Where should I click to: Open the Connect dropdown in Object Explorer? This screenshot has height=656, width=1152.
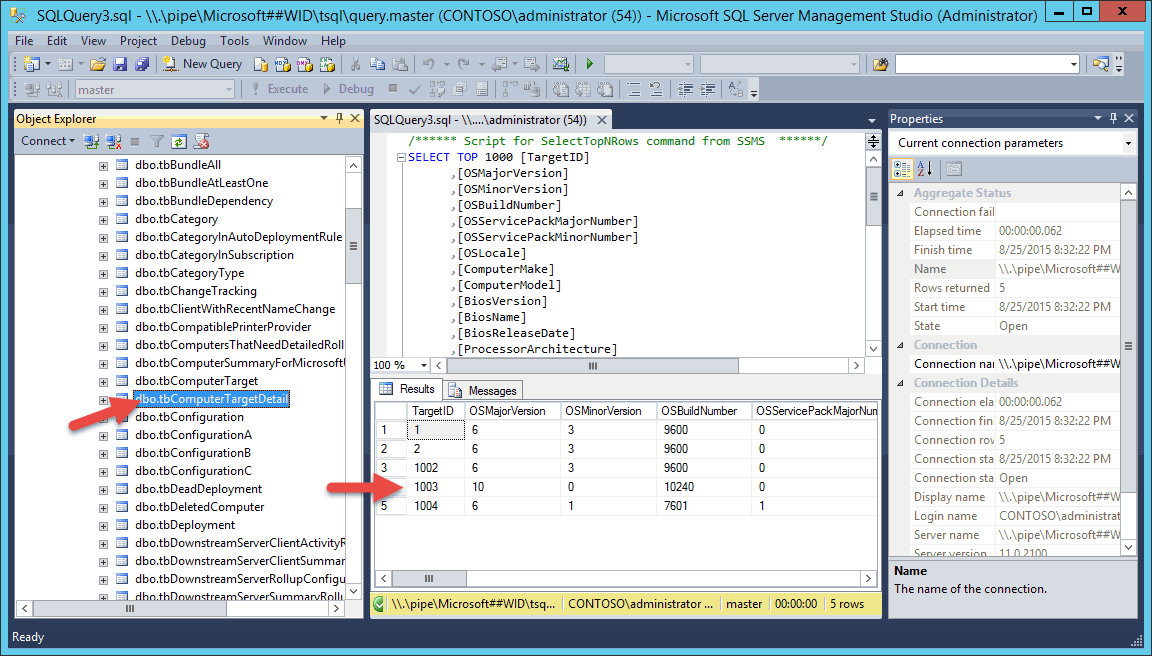[x=48, y=141]
